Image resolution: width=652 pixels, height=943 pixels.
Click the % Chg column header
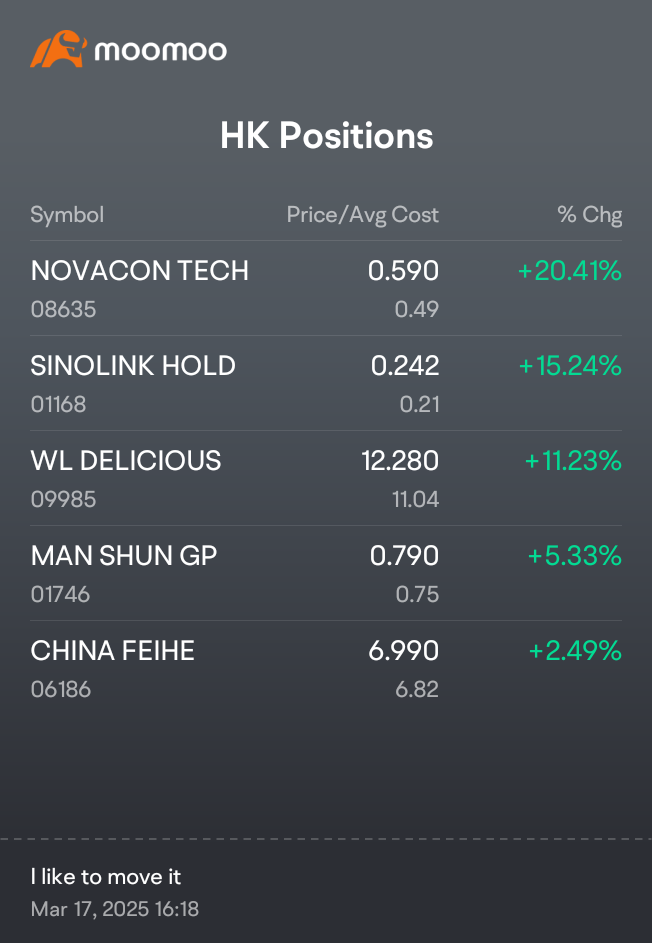click(589, 215)
